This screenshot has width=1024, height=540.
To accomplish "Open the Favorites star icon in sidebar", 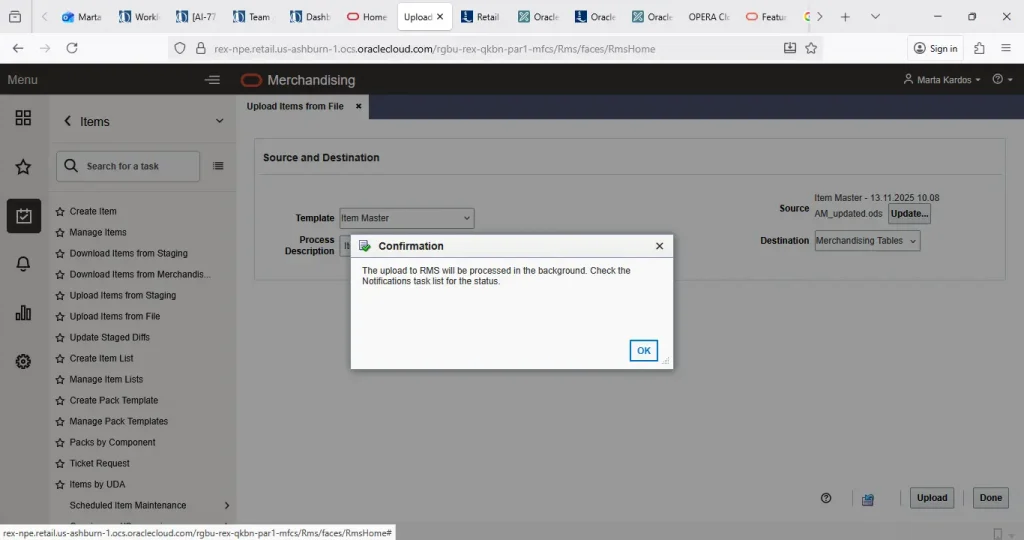I will coord(23,167).
